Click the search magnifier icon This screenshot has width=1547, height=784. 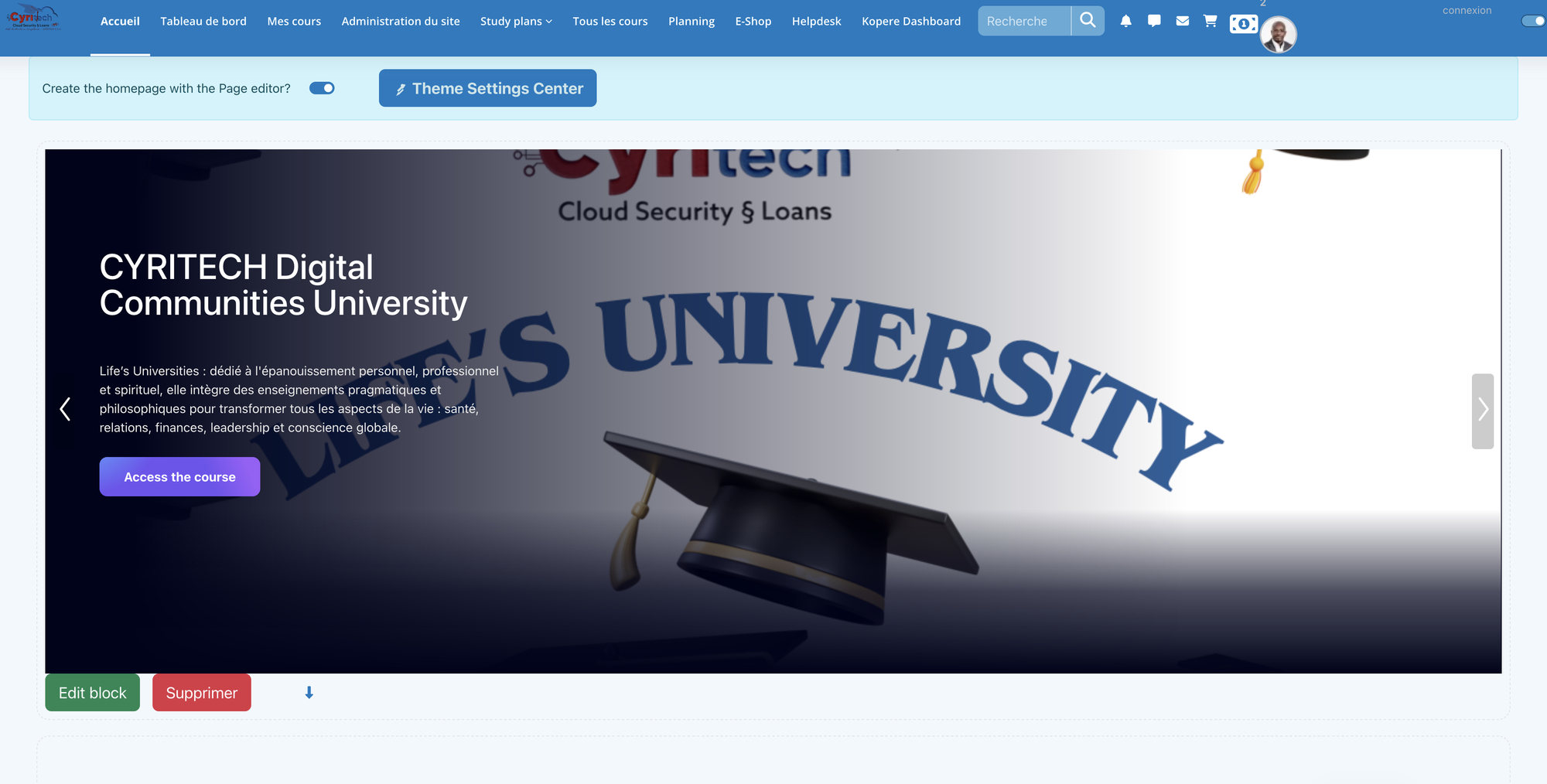coord(1088,21)
